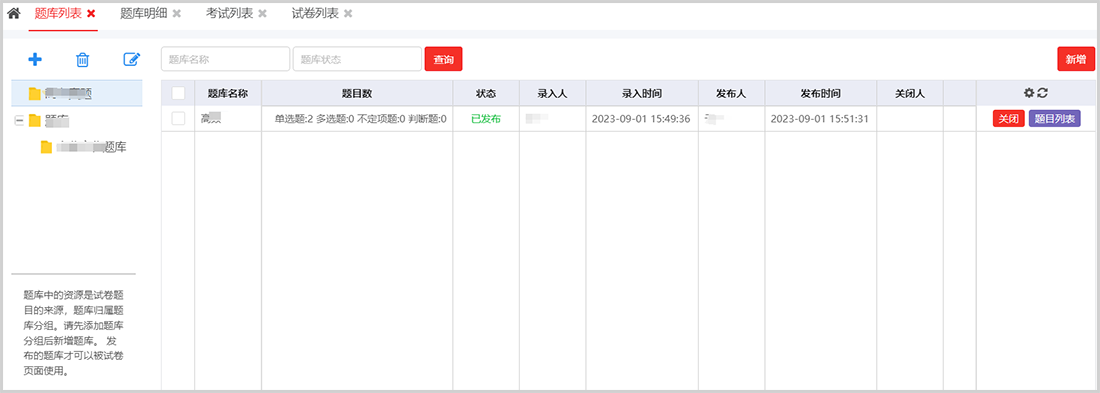Switch to the 题库明细 tab

pyautogui.click(x=144, y=13)
